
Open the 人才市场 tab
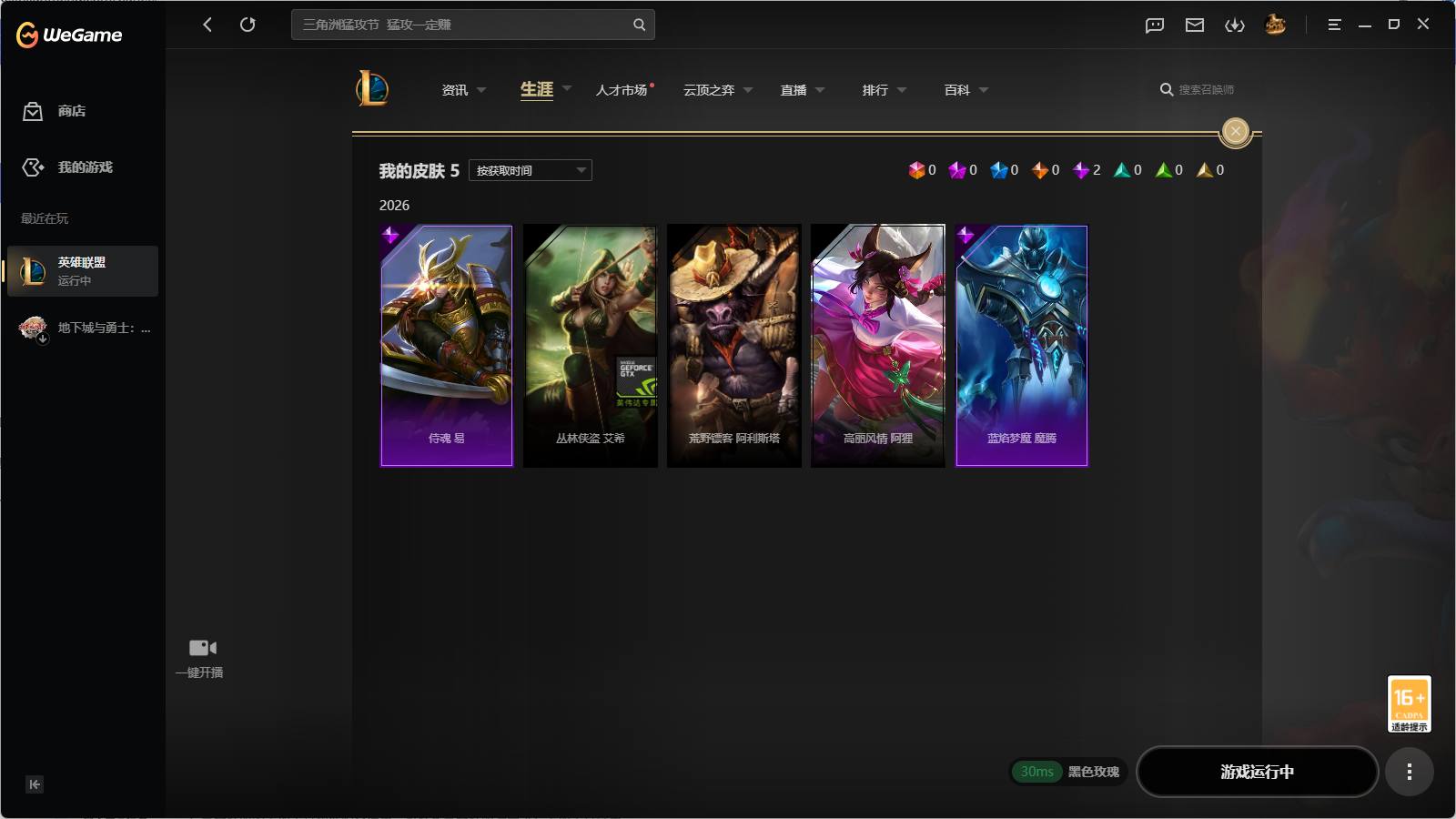coord(622,90)
